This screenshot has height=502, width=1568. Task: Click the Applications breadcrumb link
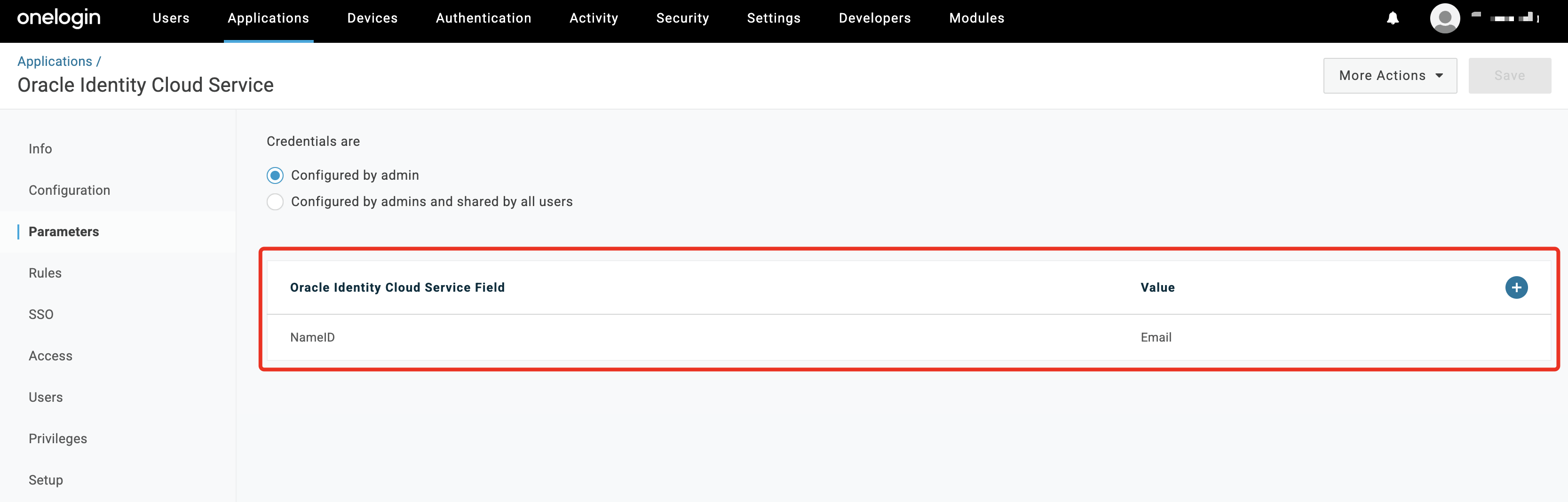(55, 62)
